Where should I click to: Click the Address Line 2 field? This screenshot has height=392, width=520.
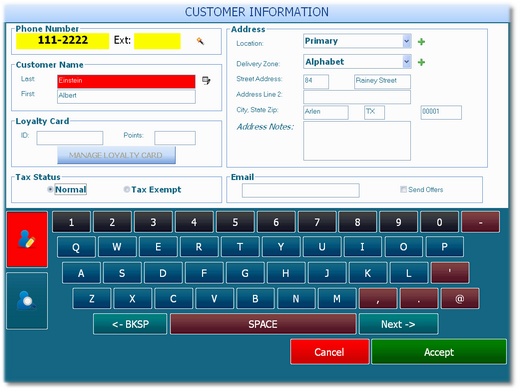tap(357, 97)
